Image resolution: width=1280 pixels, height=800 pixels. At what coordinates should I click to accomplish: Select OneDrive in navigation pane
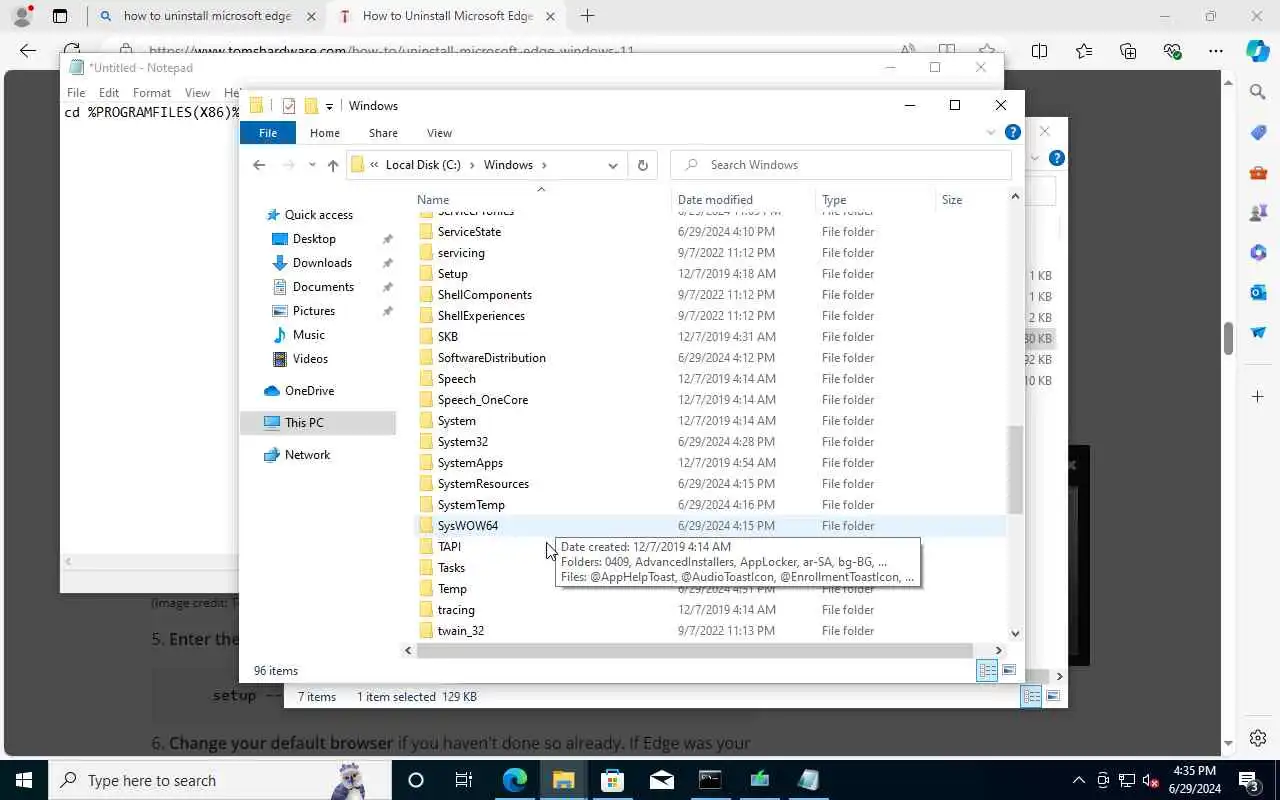(x=309, y=391)
